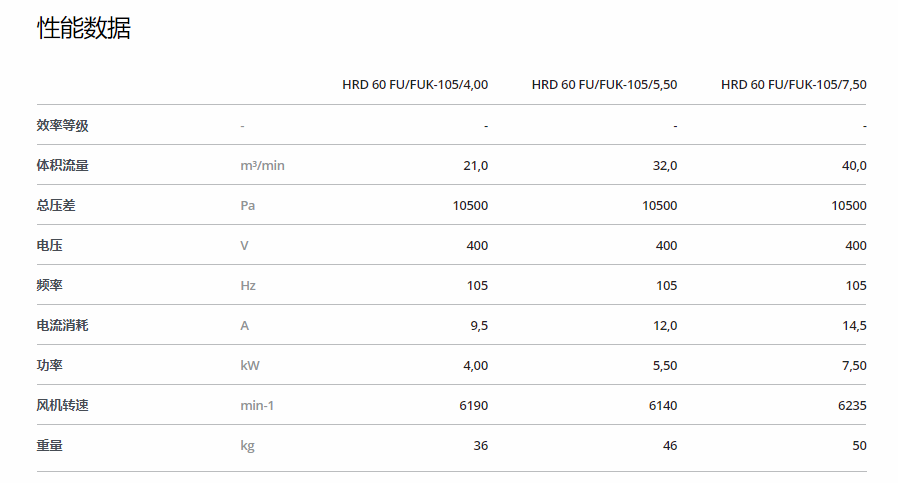Click the 效率等级 row label
The image size is (898, 483).
coord(62,125)
